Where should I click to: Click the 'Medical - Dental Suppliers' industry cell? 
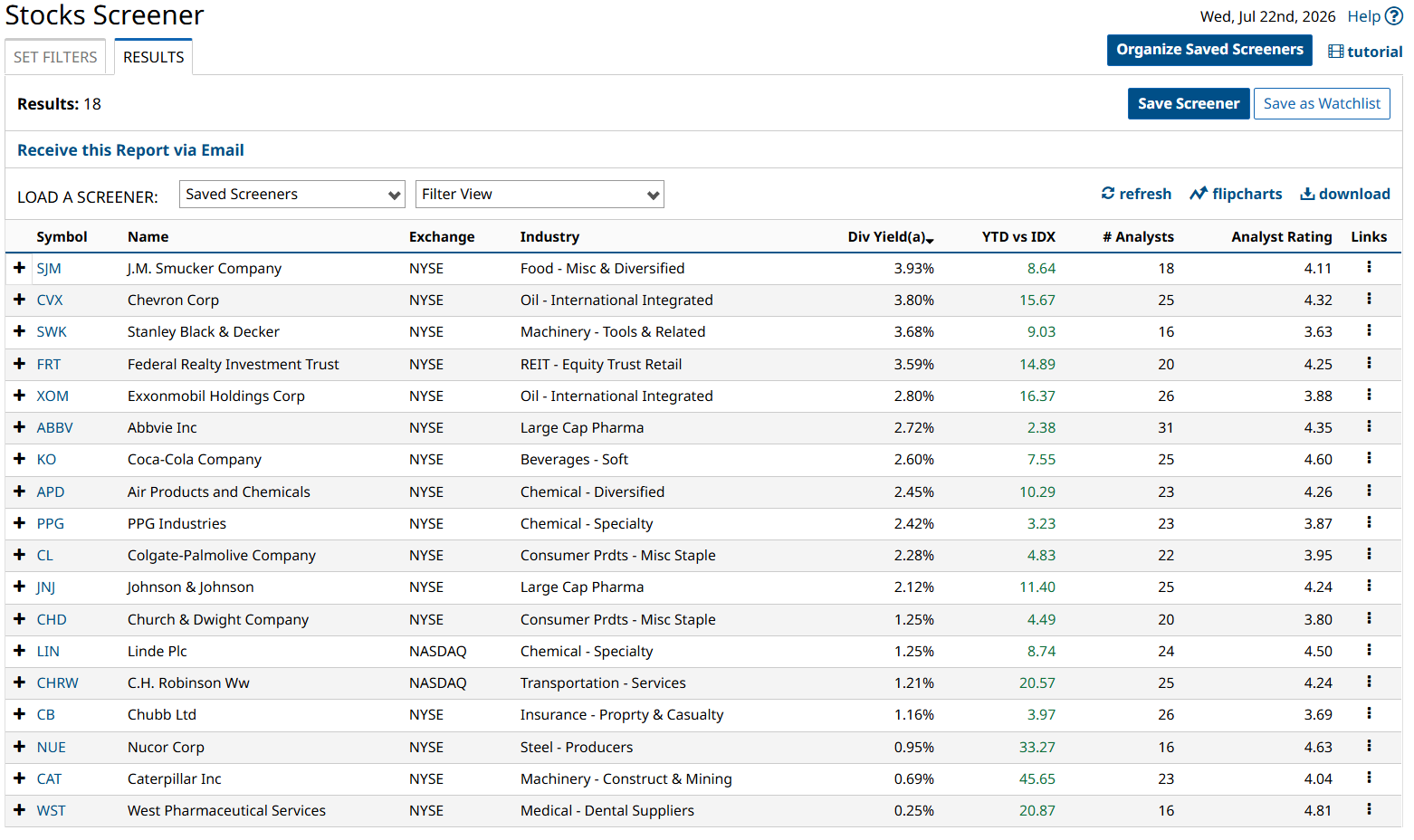607,811
